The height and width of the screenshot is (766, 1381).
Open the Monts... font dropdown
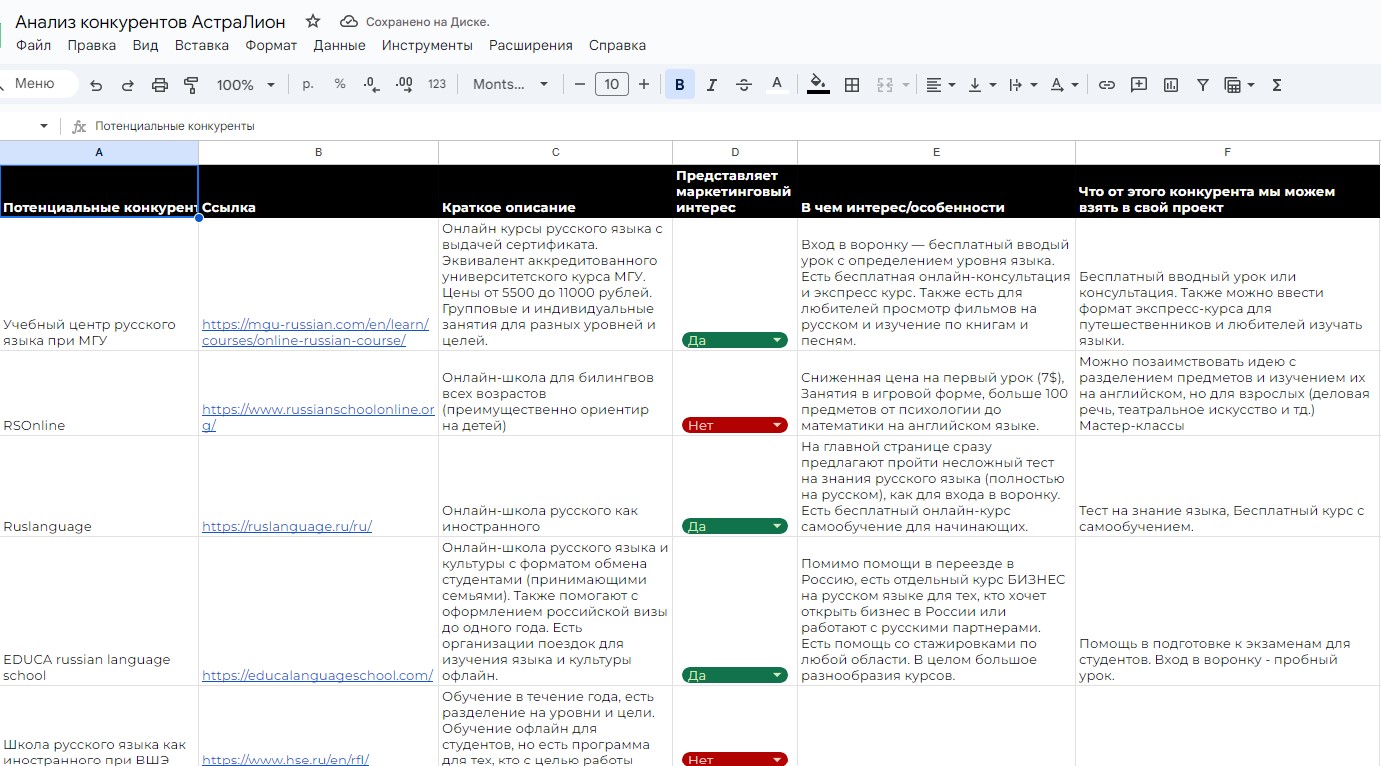pos(511,85)
